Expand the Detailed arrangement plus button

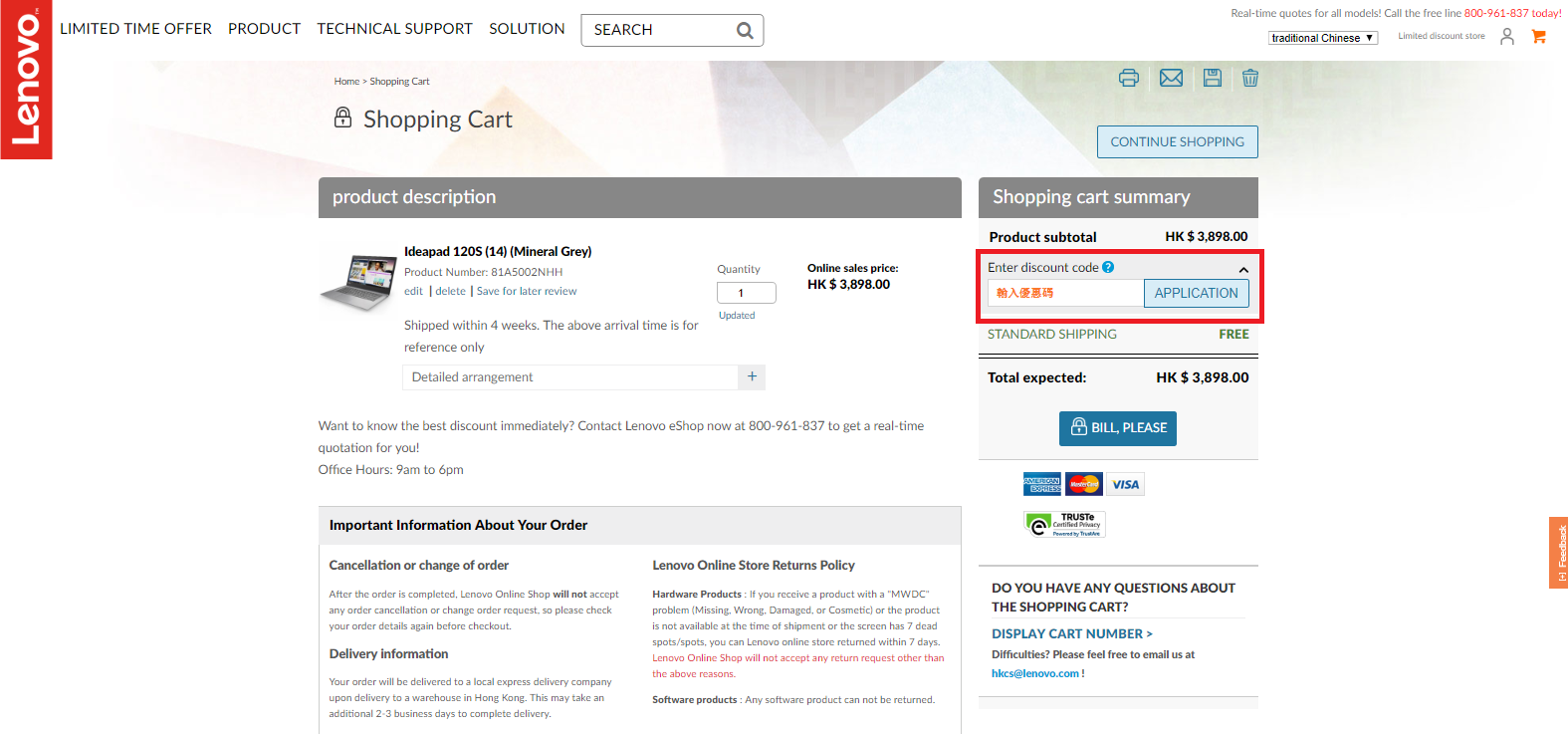point(752,376)
